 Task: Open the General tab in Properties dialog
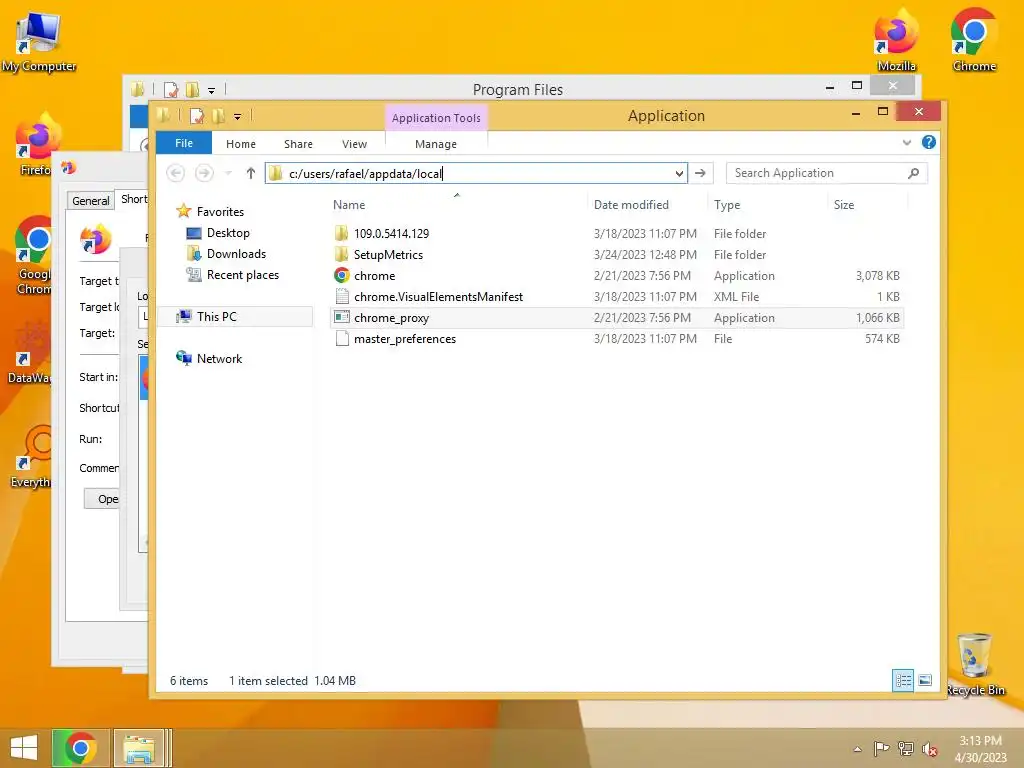[91, 200]
